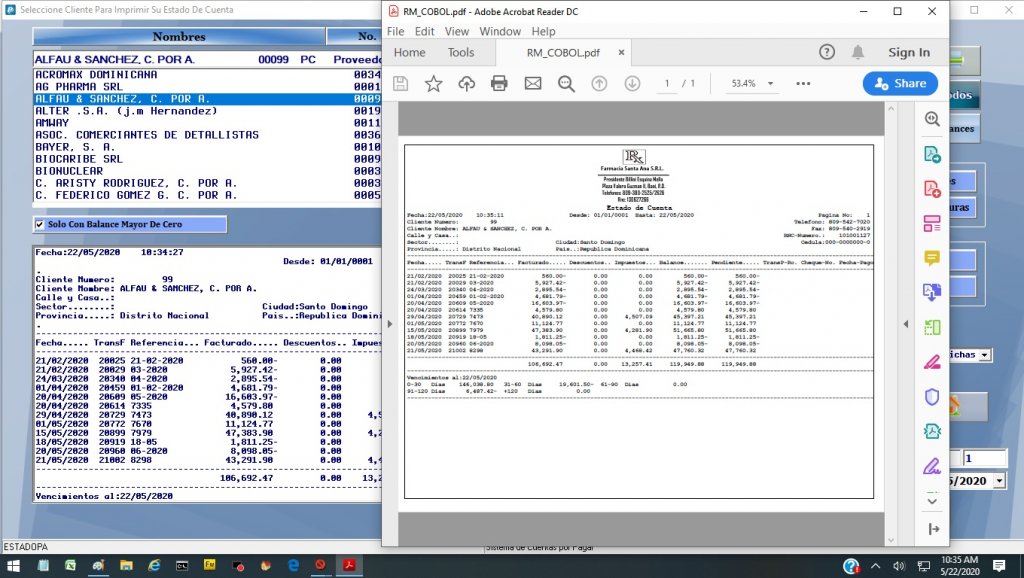Expand the zoom level 53.4% dropdown
Image resolution: width=1024 pixels, height=578 pixels.
770,84
